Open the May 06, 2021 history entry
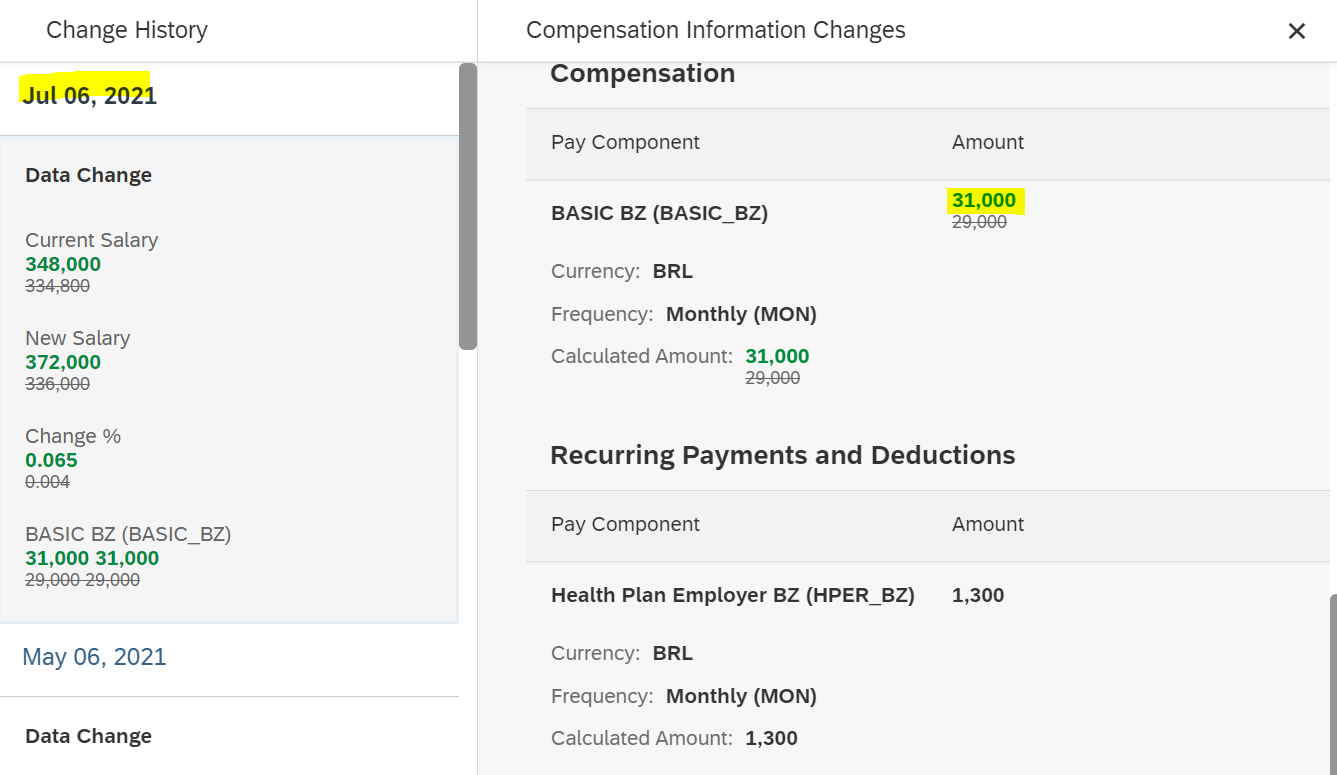Image resolution: width=1337 pixels, height=775 pixels. (94, 657)
